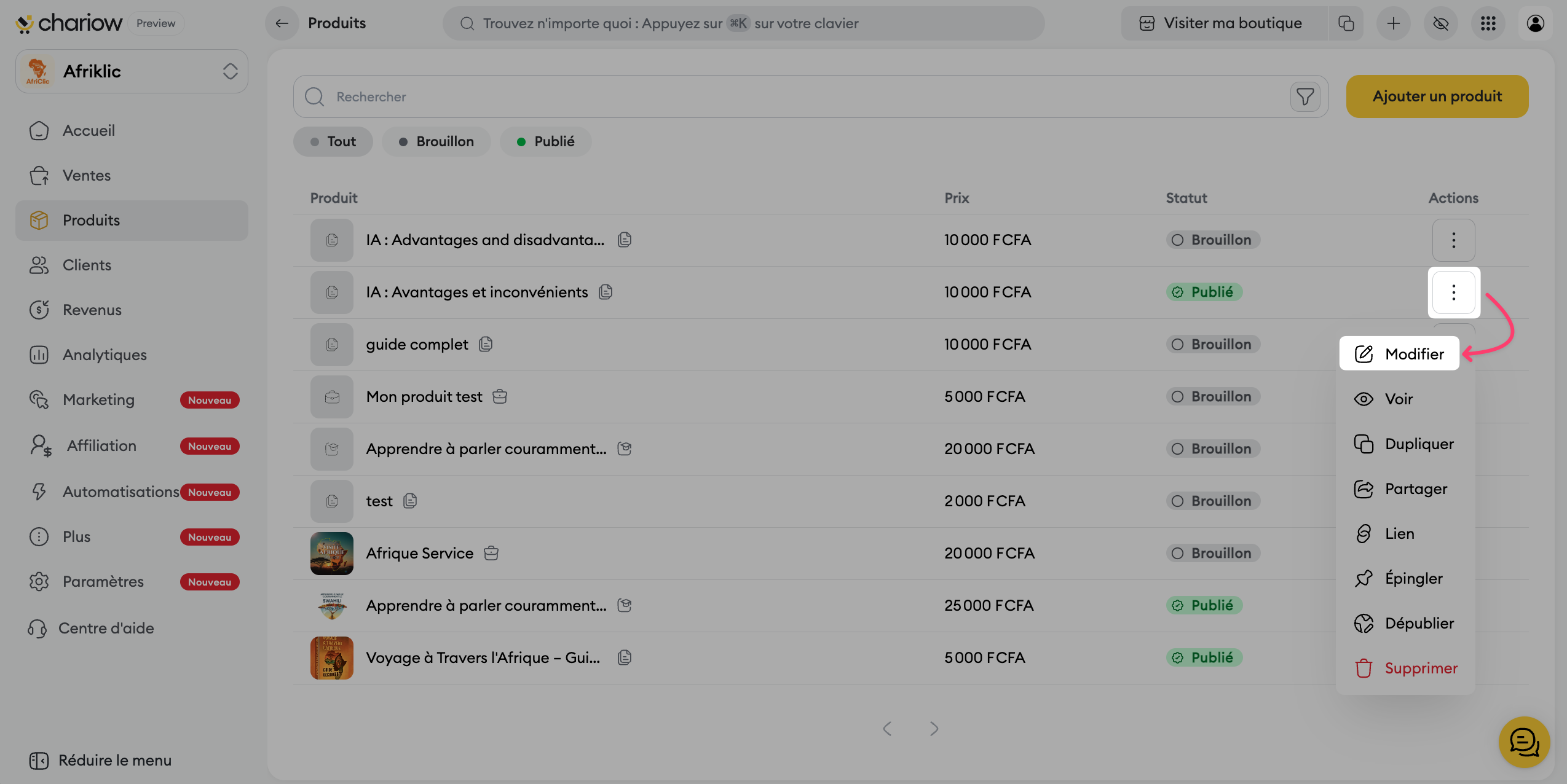Click the copy icon beside Visiter ma boutique
Image resolution: width=1567 pixels, height=784 pixels.
click(1346, 23)
